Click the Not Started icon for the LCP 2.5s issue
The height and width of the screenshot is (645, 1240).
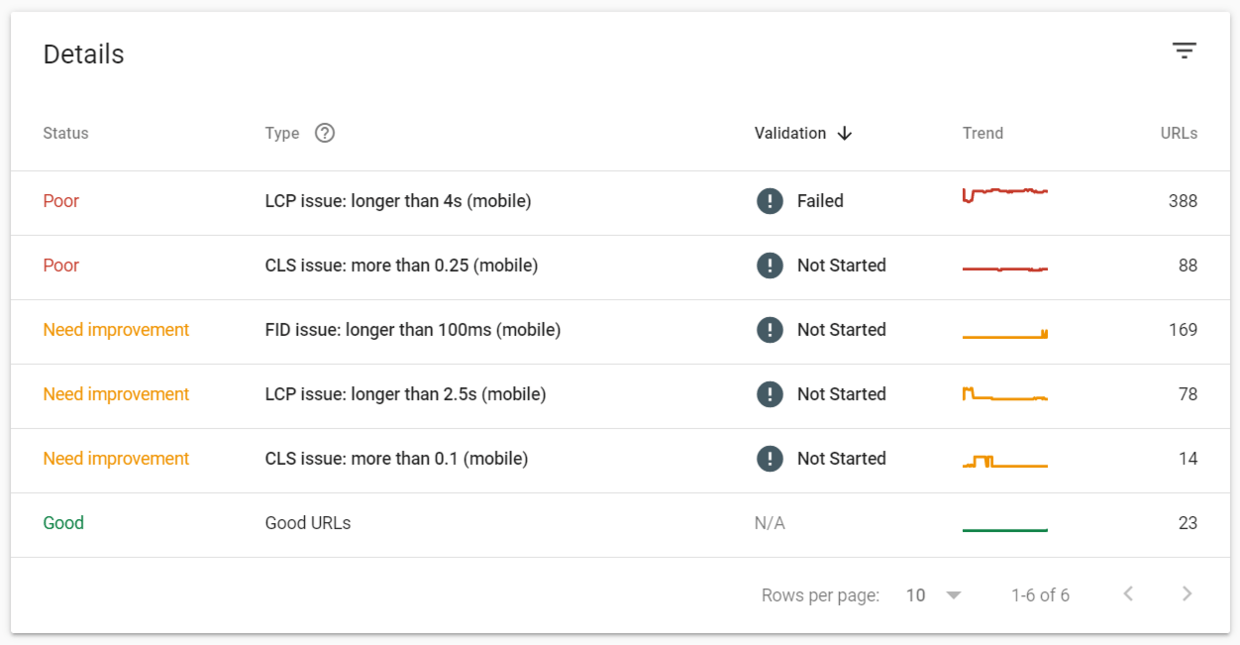769,394
